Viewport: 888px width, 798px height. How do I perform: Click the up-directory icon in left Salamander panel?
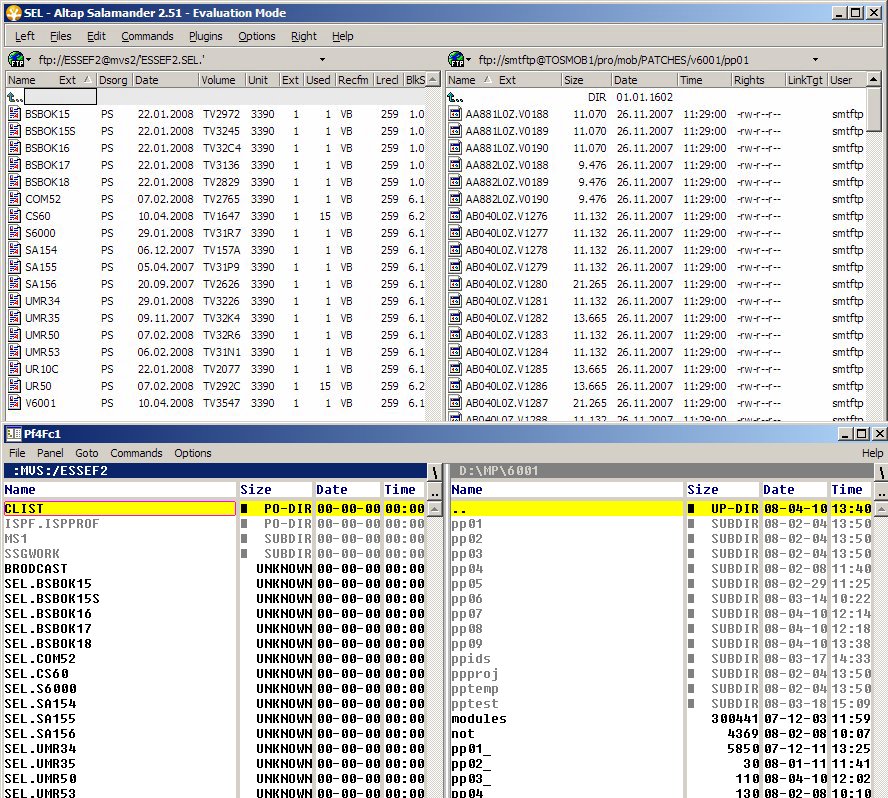pyautogui.click(x=15, y=97)
